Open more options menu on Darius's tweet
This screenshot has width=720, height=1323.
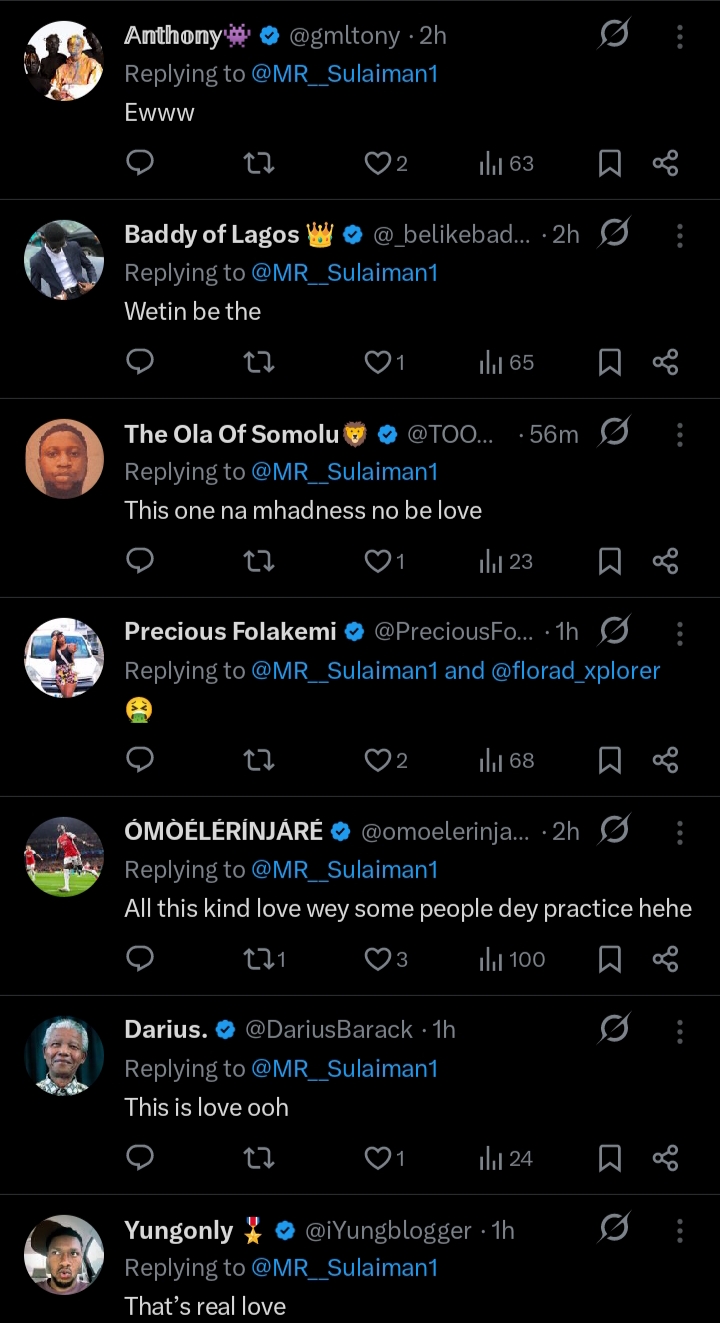[680, 1031]
